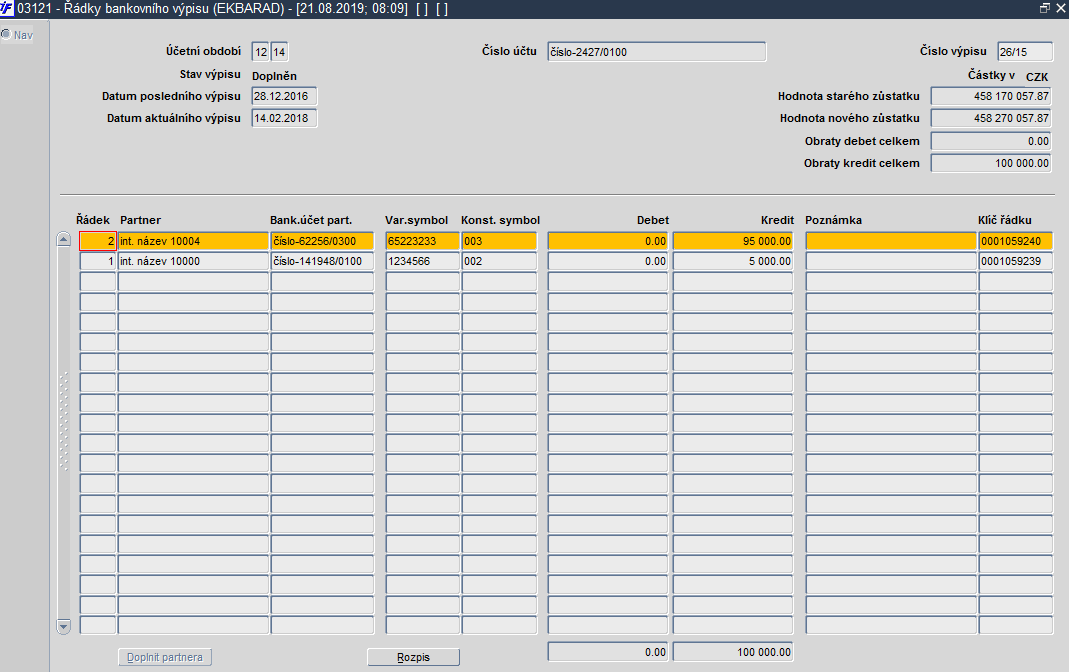
Task: Click the Číslo výpisu field 26/15
Action: (1025, 52)
